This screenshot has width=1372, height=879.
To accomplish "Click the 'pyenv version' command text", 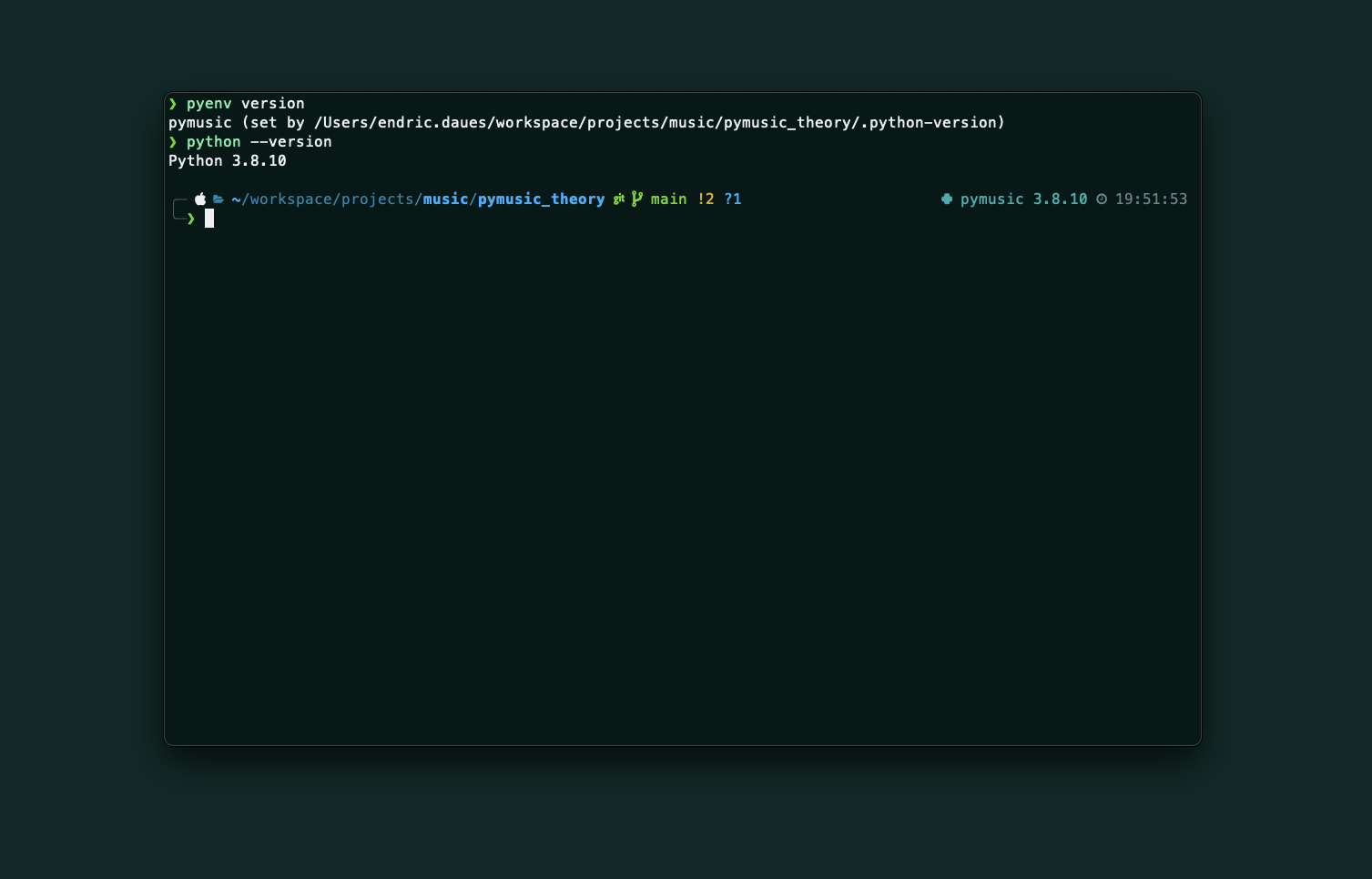I will click(246, 104).
